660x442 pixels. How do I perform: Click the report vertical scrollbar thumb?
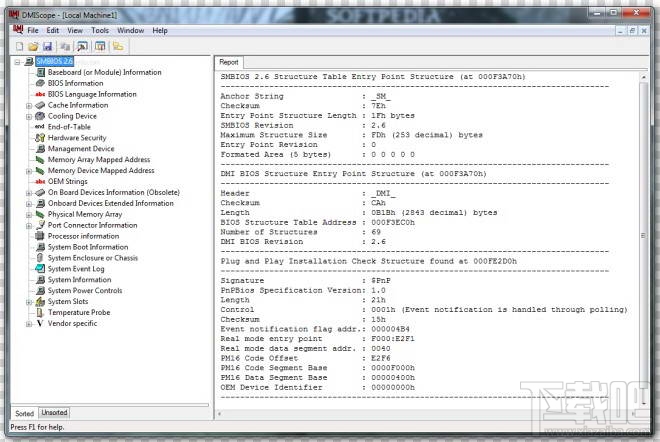[x=643, y=235]
